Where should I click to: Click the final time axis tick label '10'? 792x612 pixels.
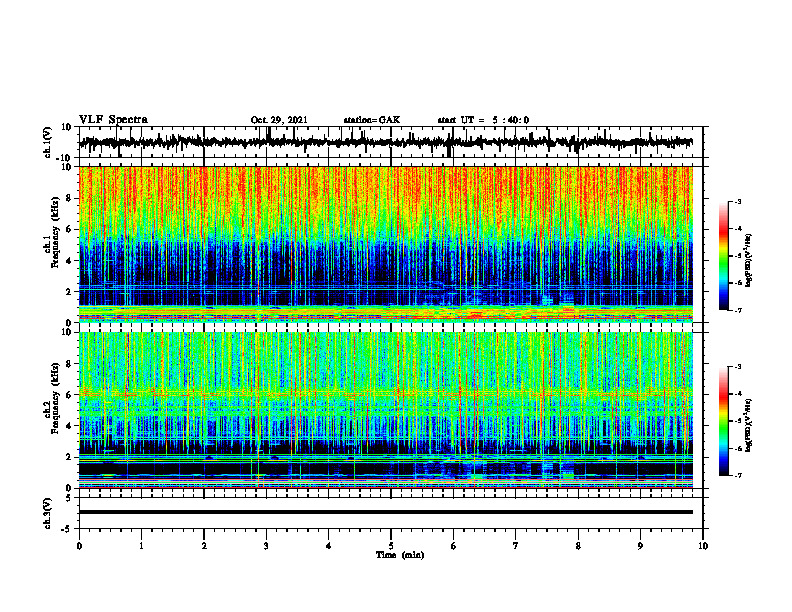[x=703, y=546]
